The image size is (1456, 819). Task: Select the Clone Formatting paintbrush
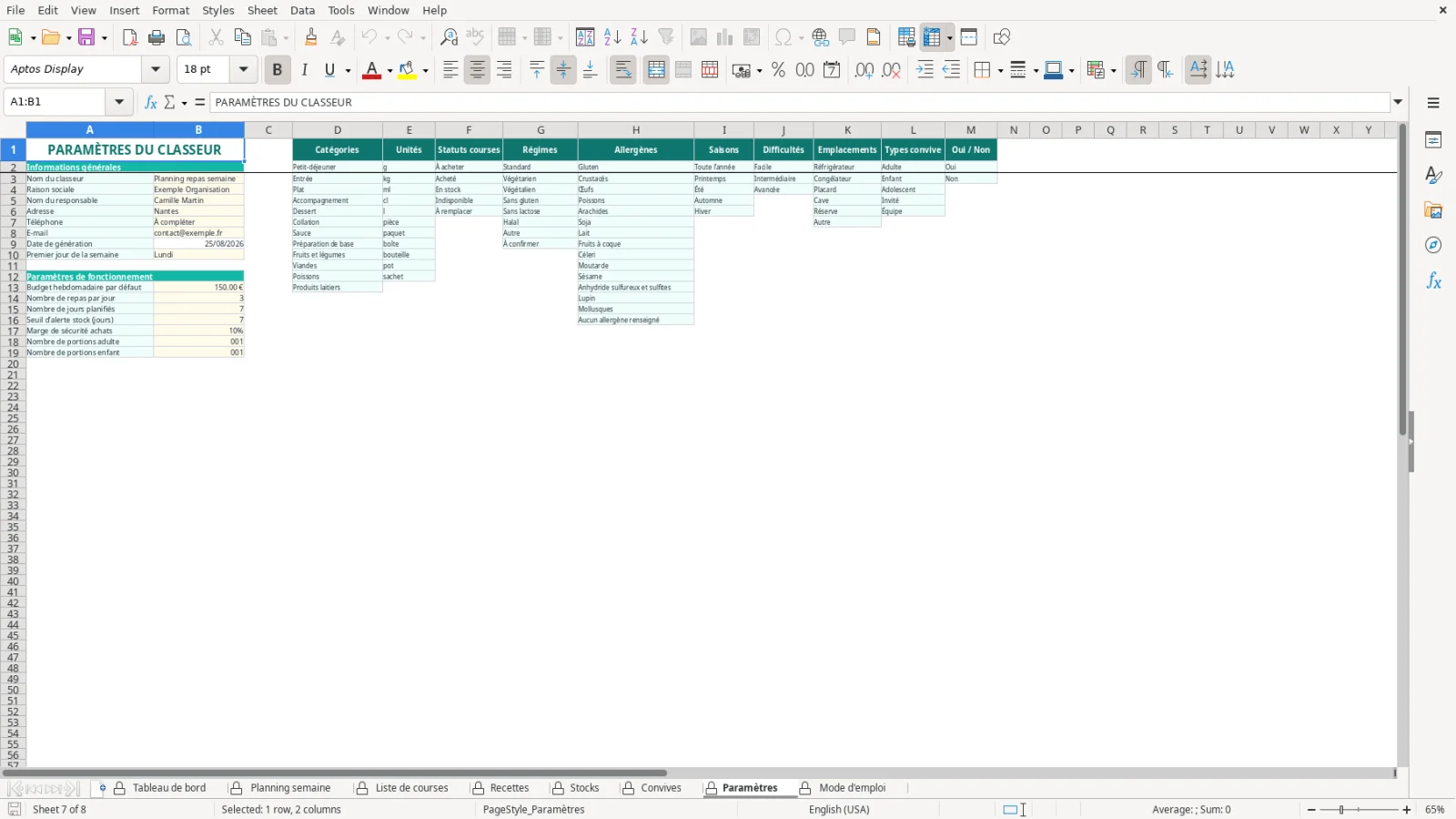pyautogui.click(x=311, y=37)
